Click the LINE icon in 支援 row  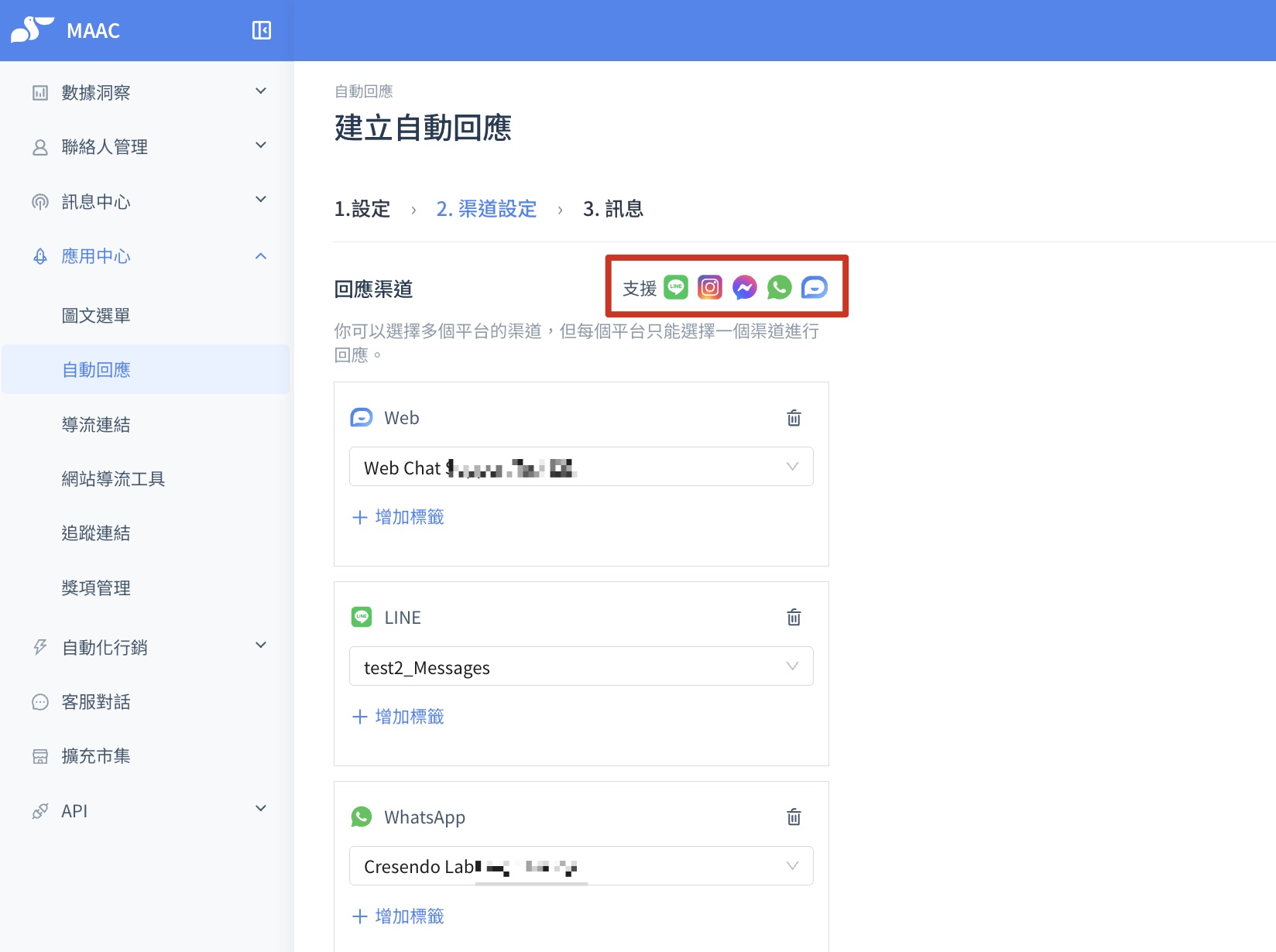pos(676,287)
